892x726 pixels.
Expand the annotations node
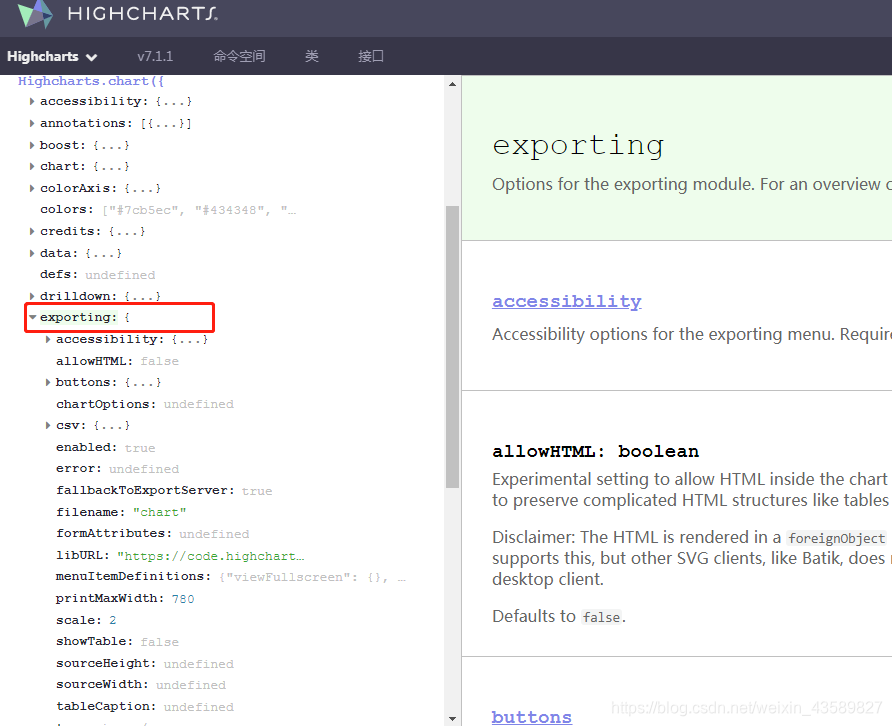click(x=32, y=123)
